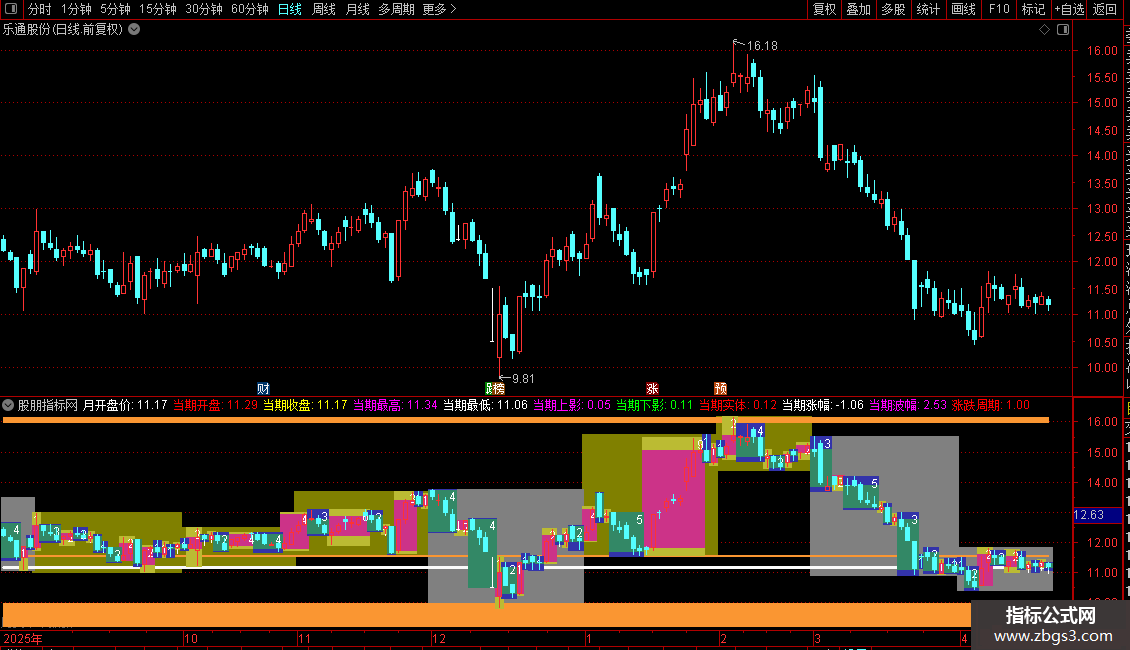Open the dropdown circle beside 乐通股份 title

[134, 30]
